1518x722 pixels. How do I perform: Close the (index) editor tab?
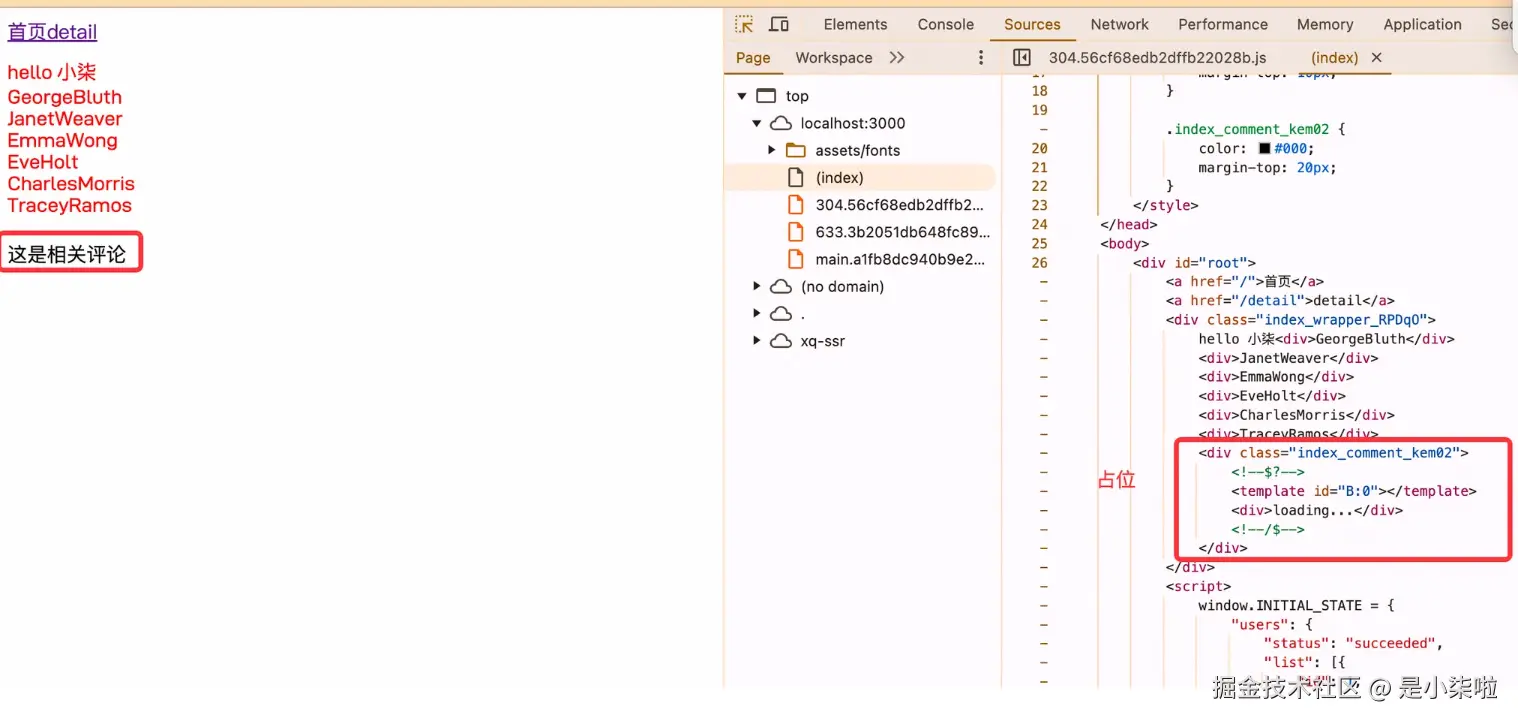click(1376, 57)
